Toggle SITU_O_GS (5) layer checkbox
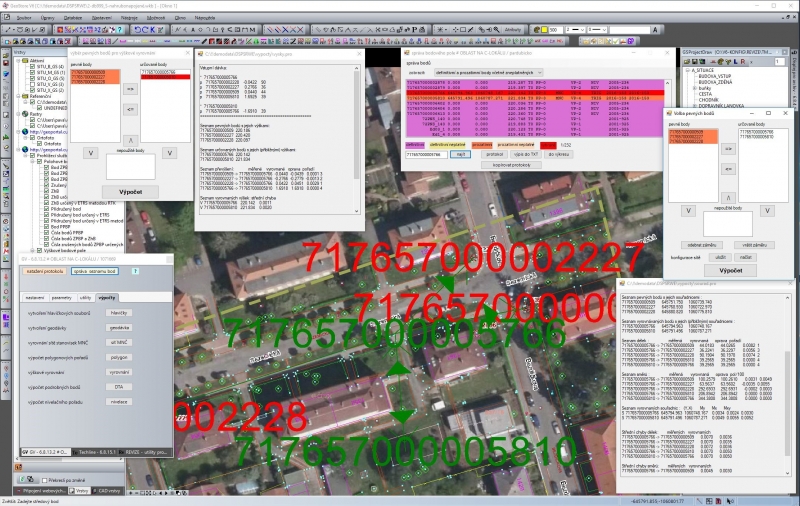This screenshot has width=800, height=506. point(33,79)
